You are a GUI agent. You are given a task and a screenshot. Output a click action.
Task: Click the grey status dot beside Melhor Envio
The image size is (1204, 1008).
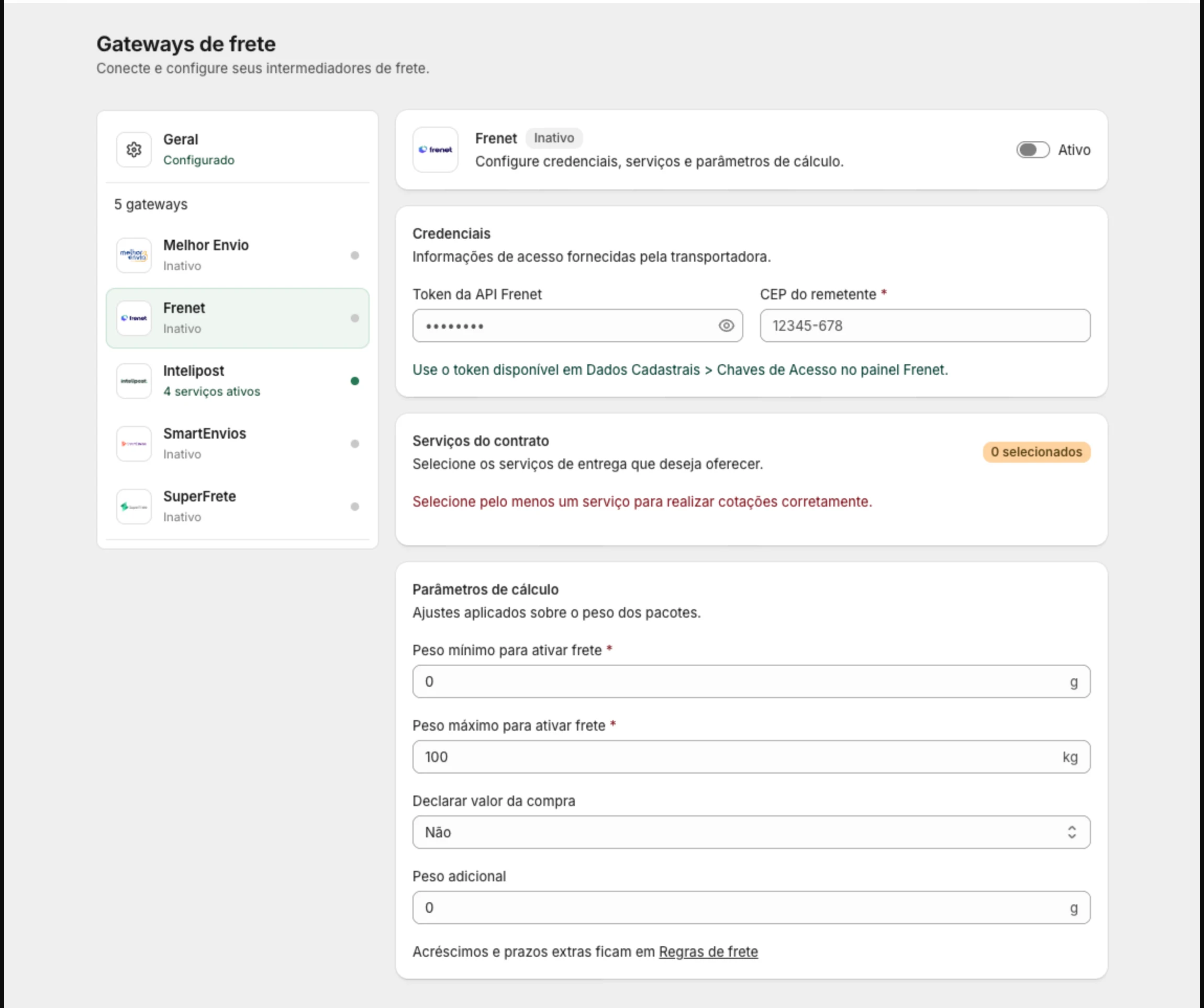(355, 255)
